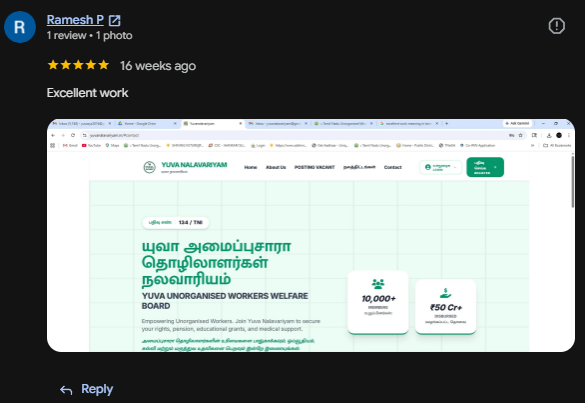Open the attached review photo
585x403 pixels.
point(311,235)
